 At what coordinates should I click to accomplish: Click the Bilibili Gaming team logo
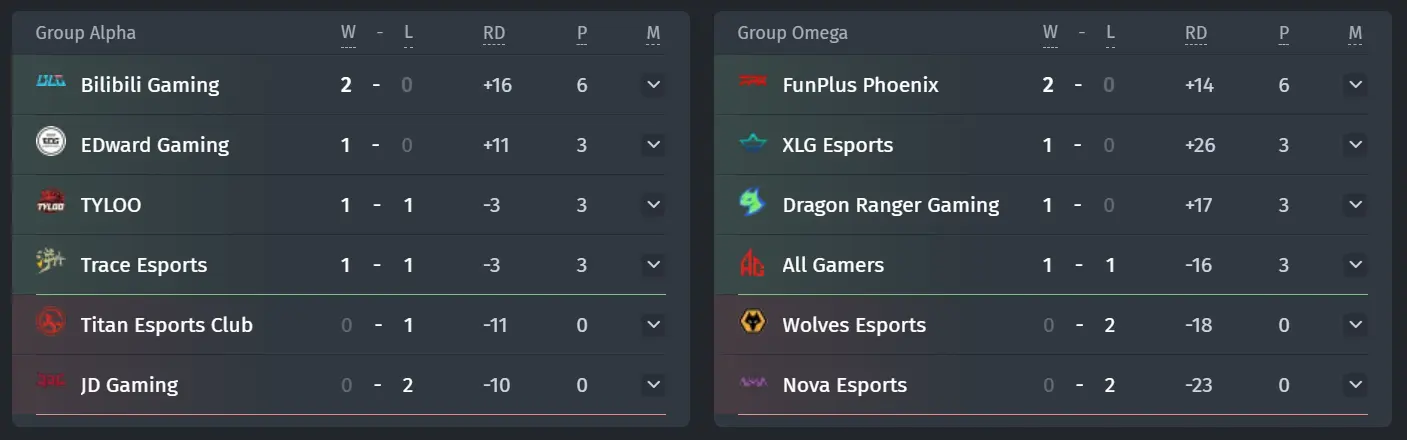point(51,82)
